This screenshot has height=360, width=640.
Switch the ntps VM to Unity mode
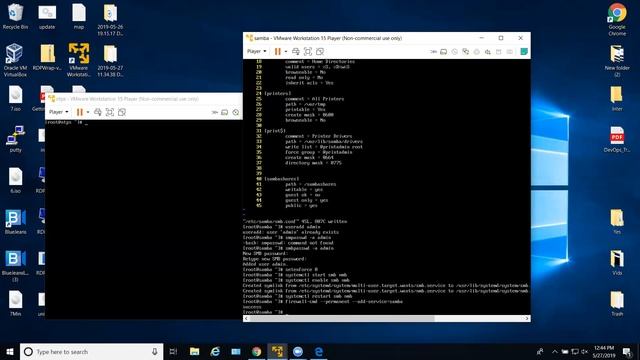(x=122, y=112)
